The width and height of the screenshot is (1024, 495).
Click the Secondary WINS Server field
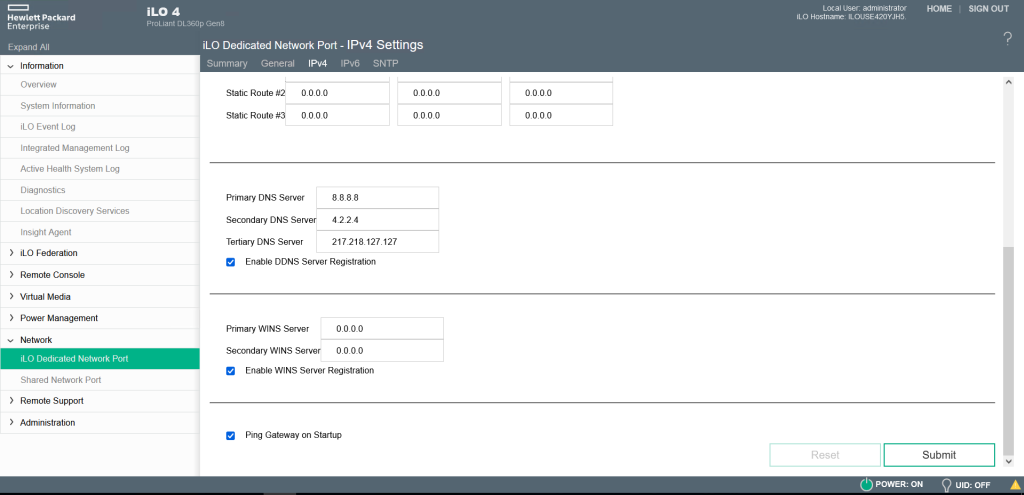pos(382,351)
